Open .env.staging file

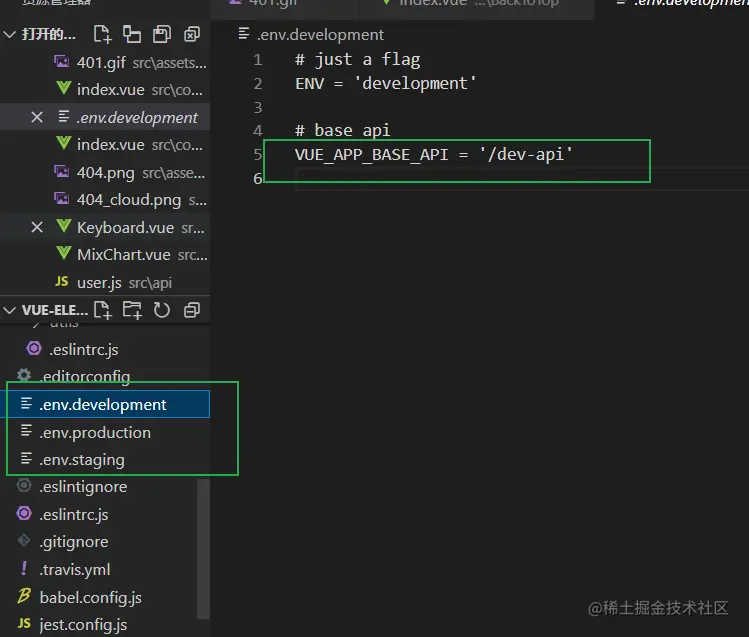pyautogui.click(x=105, y=459)
